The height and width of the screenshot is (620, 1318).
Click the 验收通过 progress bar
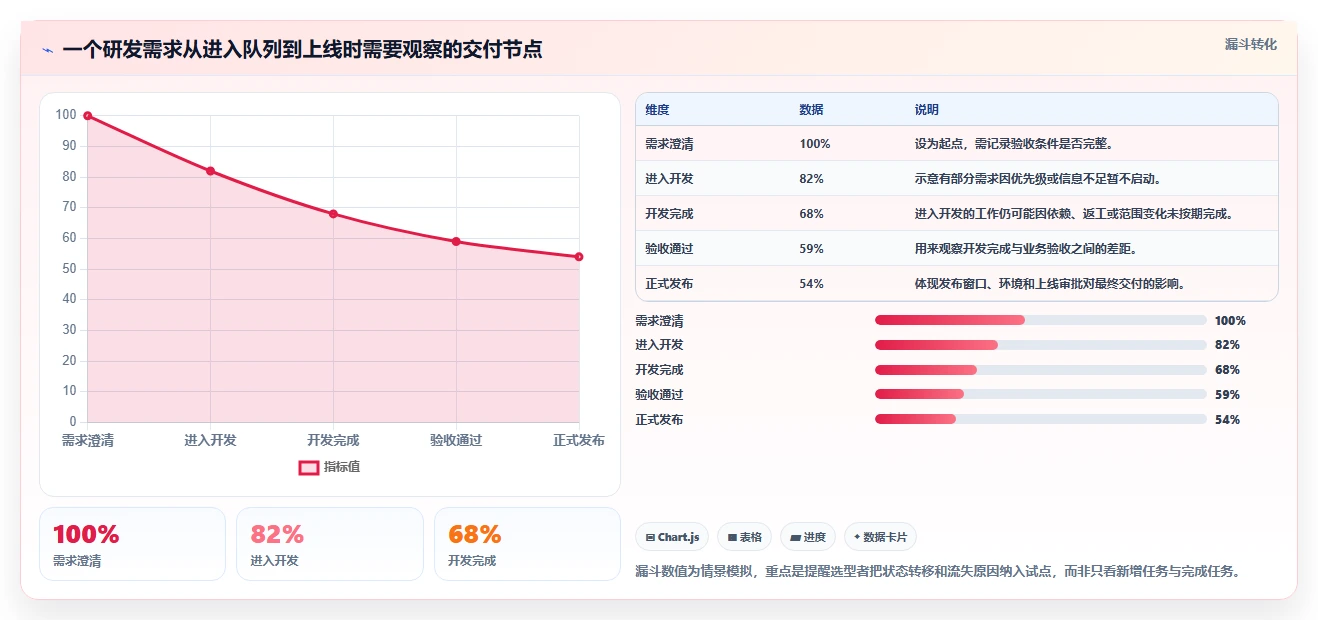[x=1041, y=395]
